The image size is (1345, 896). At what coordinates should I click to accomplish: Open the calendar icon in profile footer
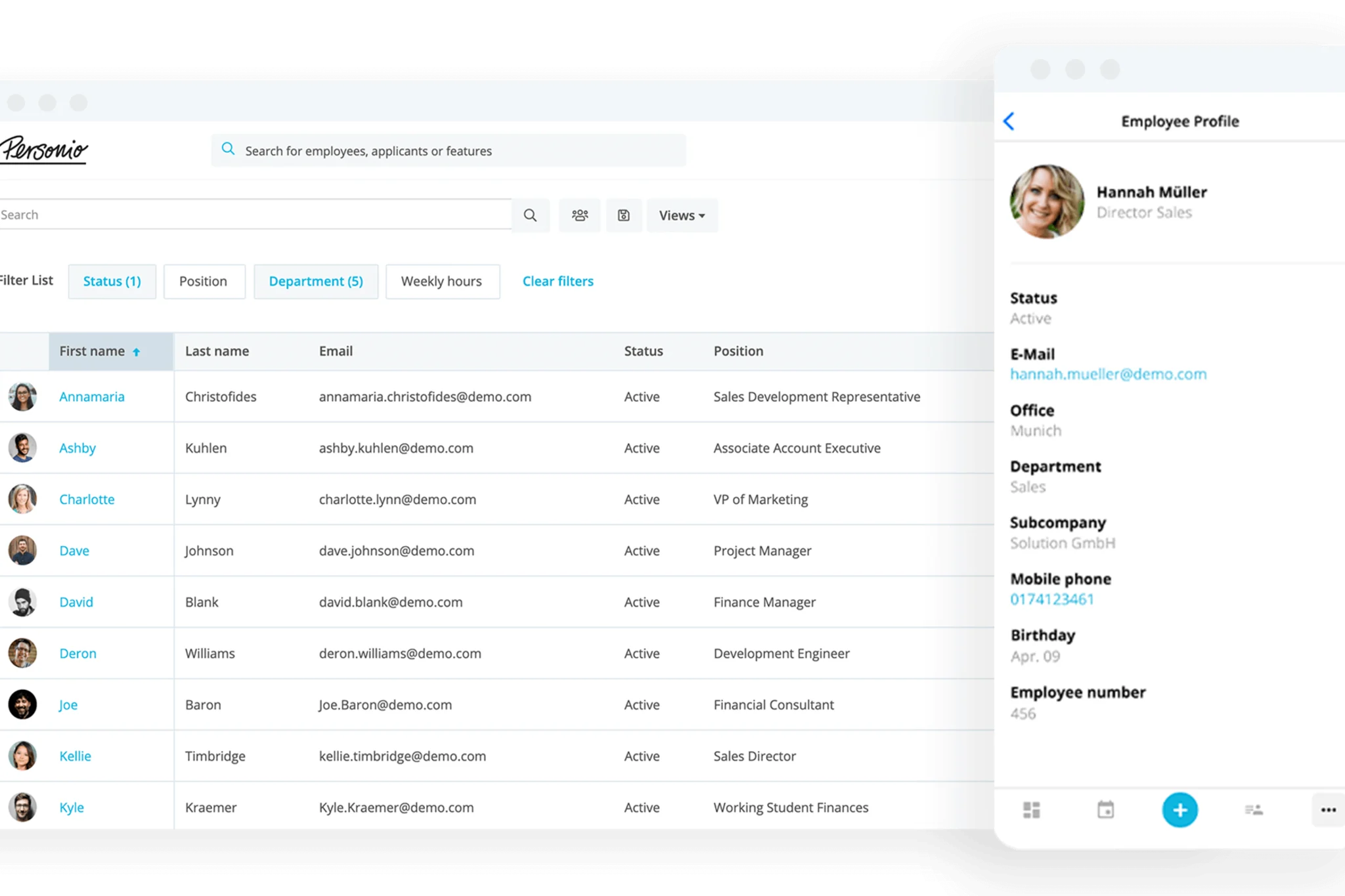coord(1106,810)
